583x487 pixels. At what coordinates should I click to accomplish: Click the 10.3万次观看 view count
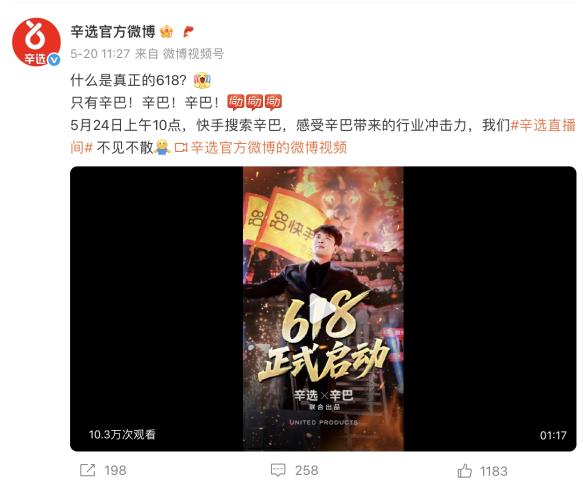click(x=122, y=434)
